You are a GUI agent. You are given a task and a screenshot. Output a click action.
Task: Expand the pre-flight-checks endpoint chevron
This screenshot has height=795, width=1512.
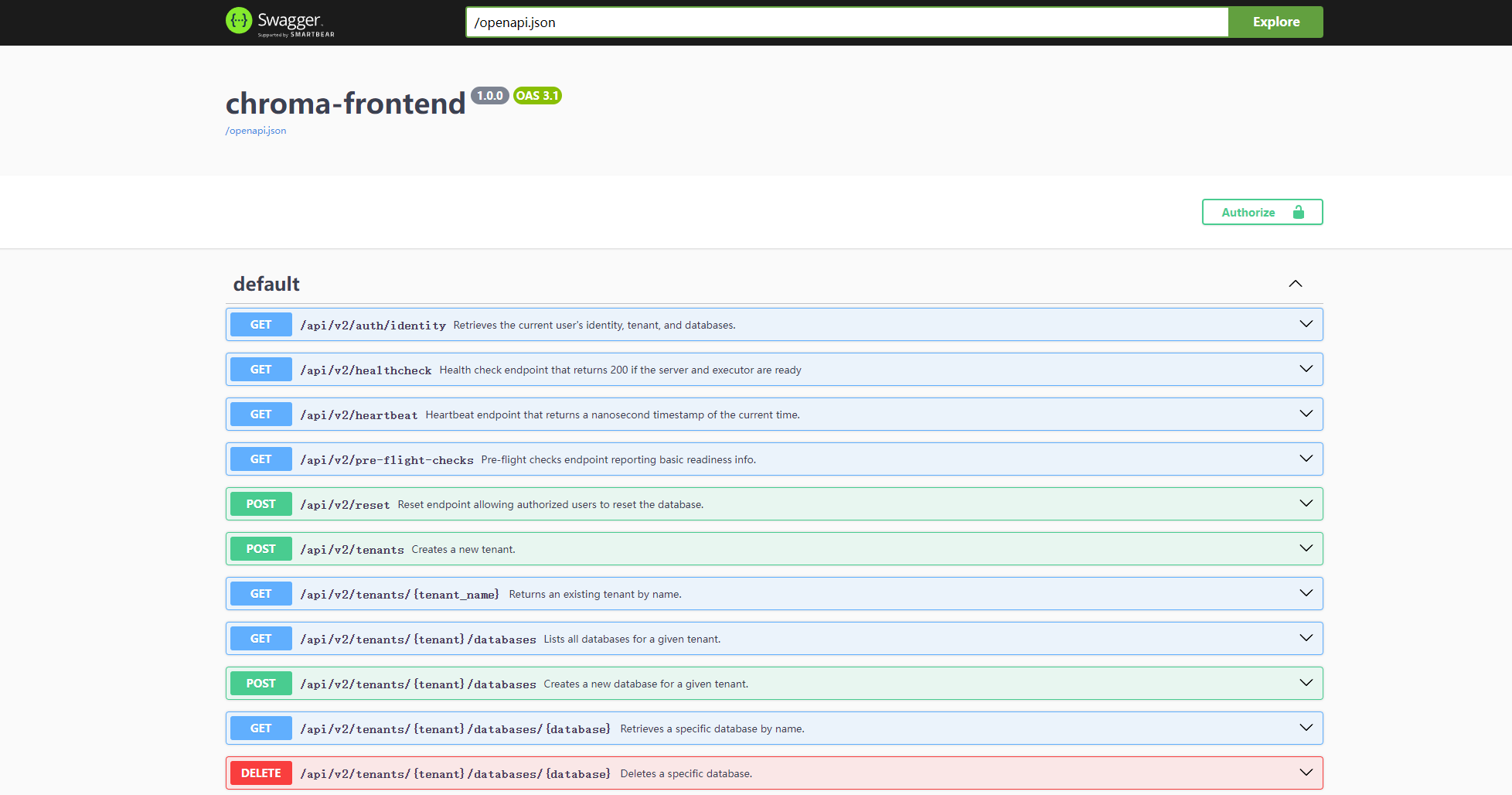tap(1306, 459)
